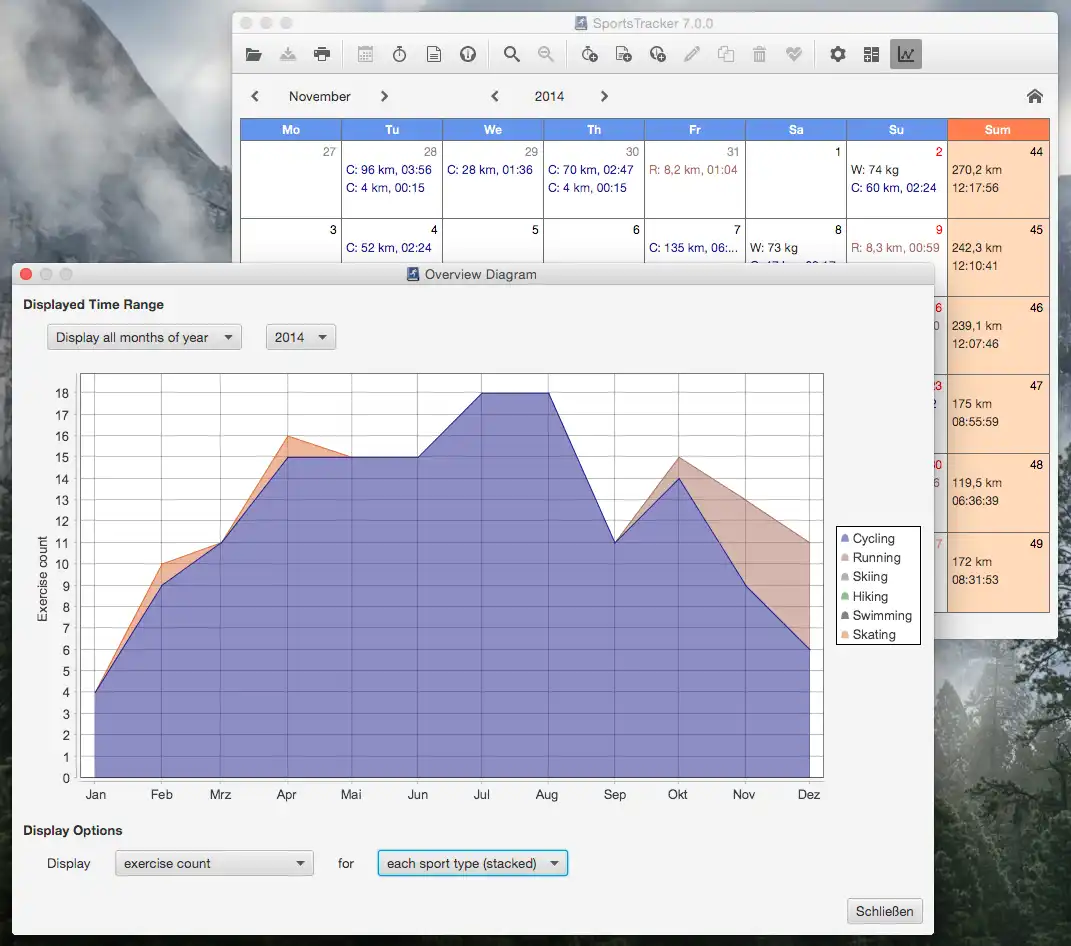Switch to exercise list stopwatch view

399,54
